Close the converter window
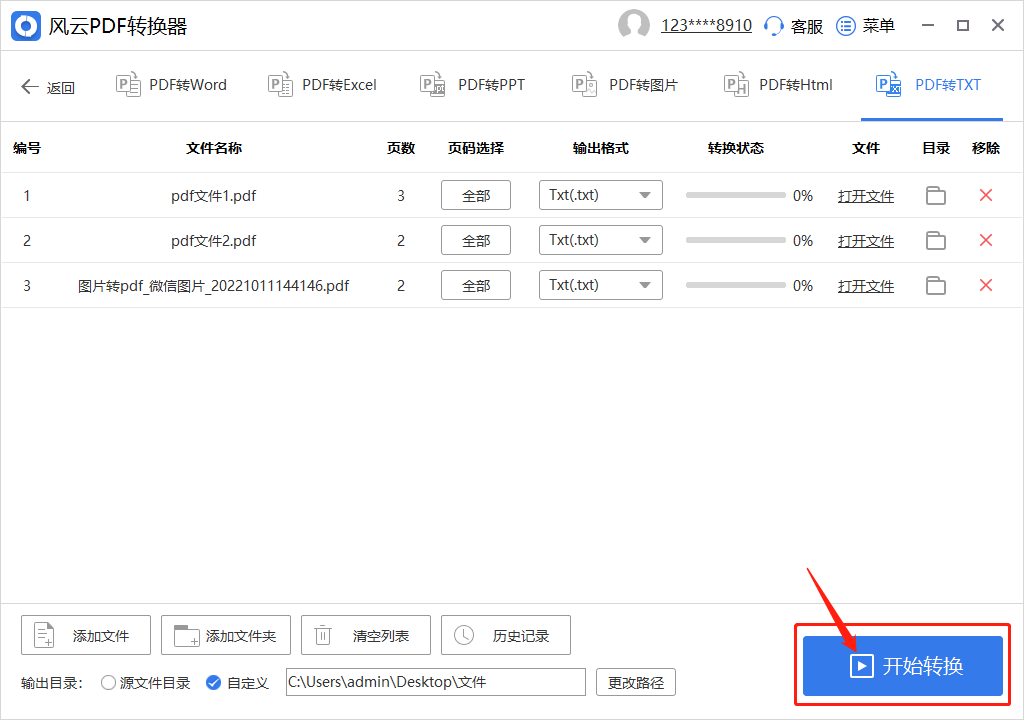This screenshot has width=1024, height=720. tap(998, 25)
